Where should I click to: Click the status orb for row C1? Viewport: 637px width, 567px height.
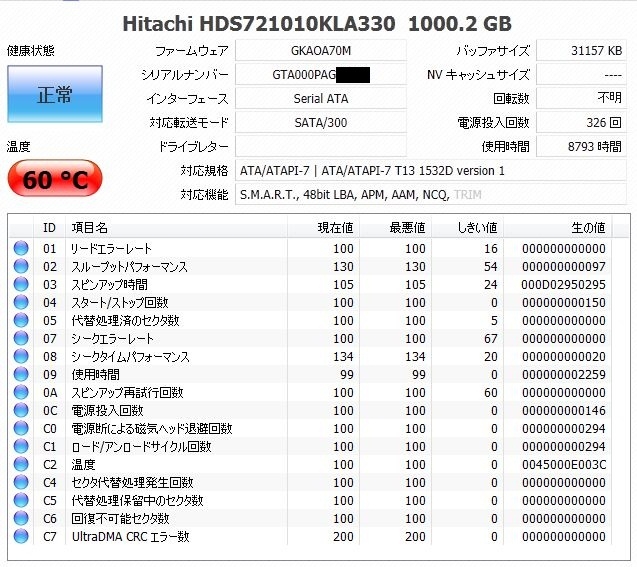pyautogui.click(x=21, y=446)
